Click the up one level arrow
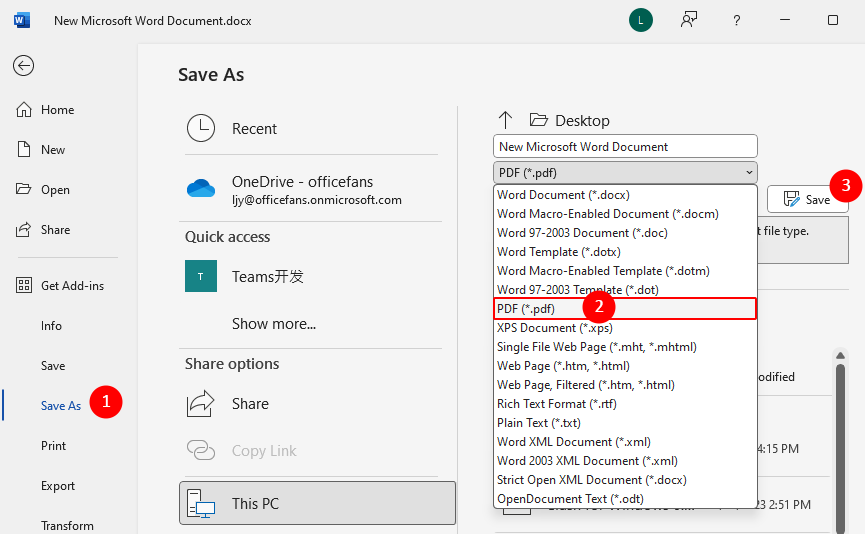Image resolution: width=865 pixels, height=534 pixels. pyautogui.click(x=505, y=120)
